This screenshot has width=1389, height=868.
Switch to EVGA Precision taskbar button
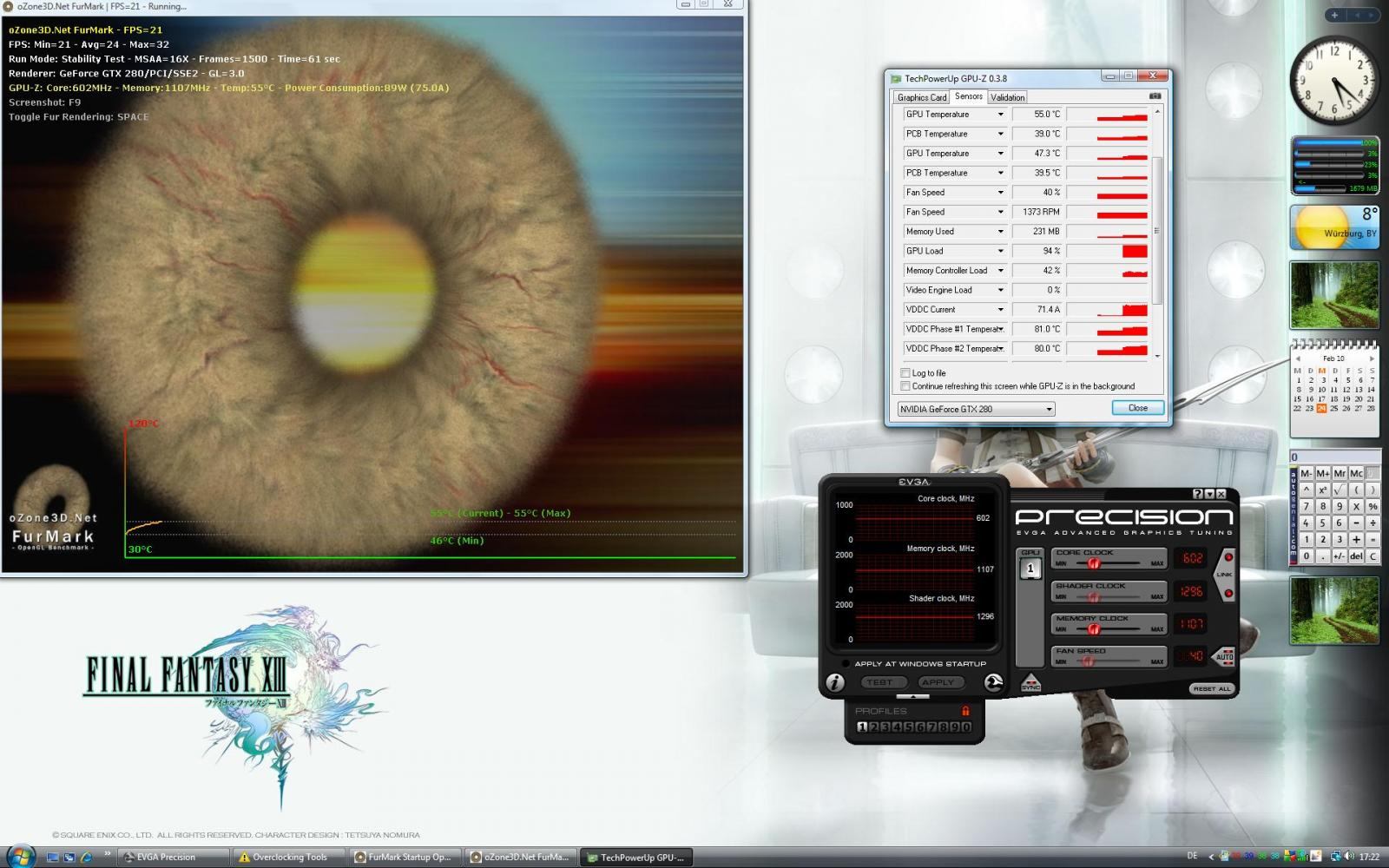point(173,857)
